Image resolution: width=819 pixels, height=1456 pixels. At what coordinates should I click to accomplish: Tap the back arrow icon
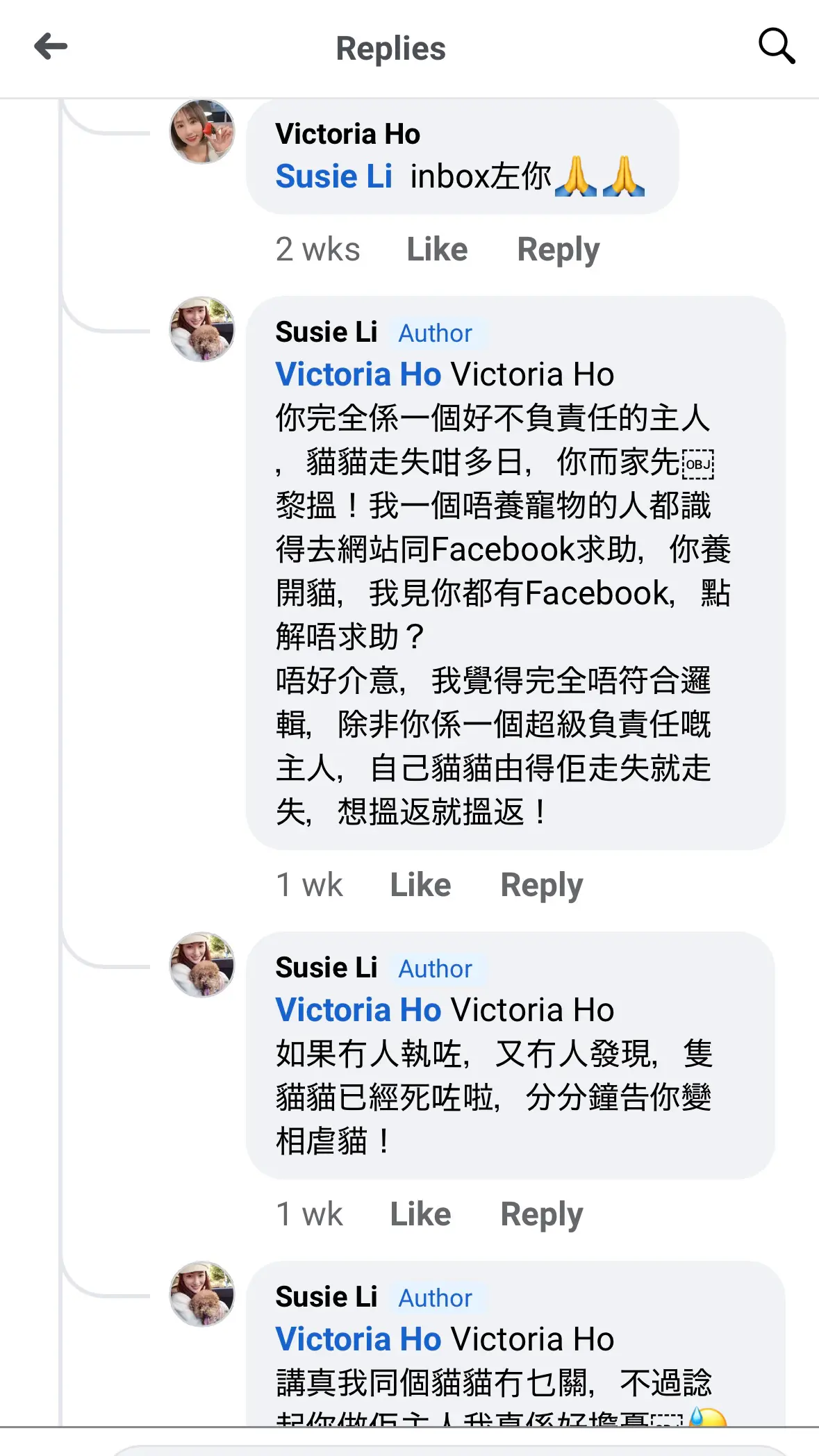tap(51, 47)
